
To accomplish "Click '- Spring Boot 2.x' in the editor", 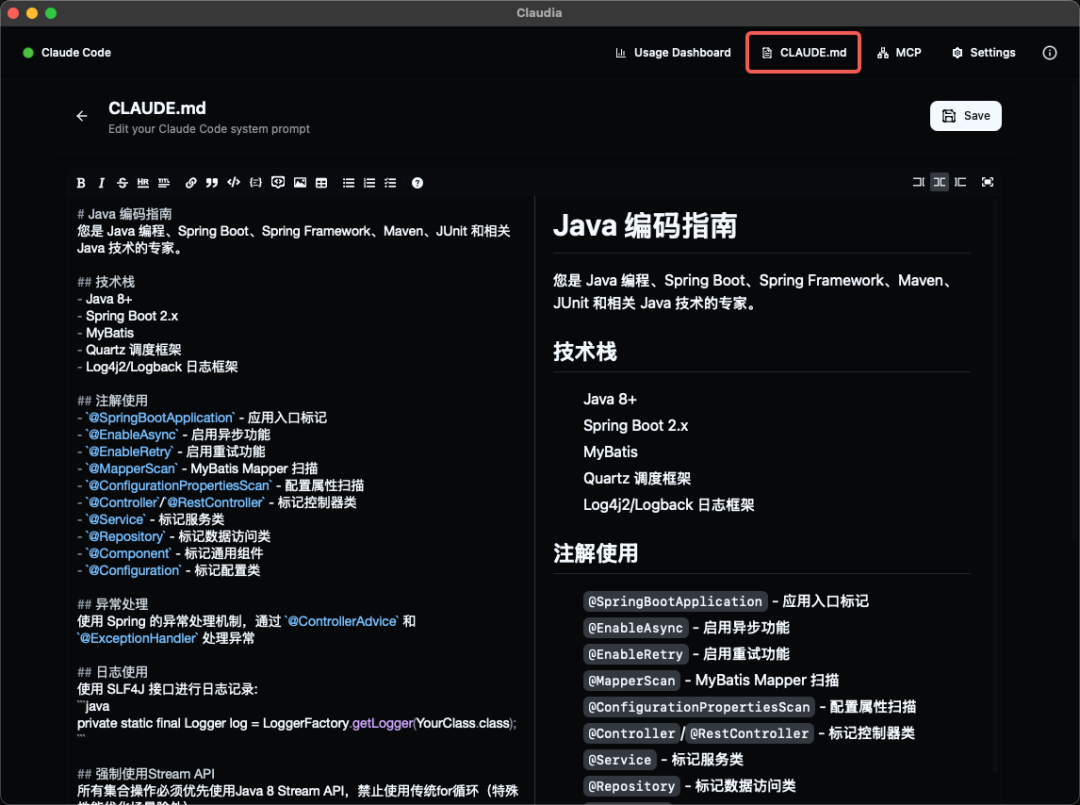I will coord(127,316).
